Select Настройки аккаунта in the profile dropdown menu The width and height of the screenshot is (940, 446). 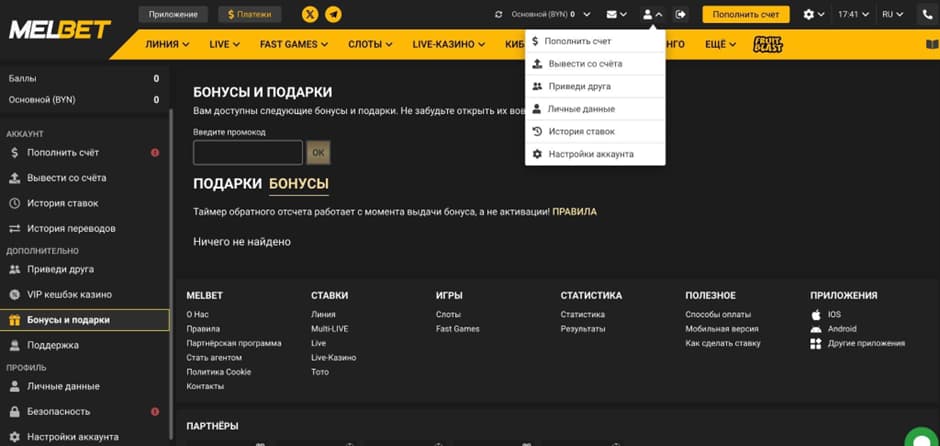coord(595,154)
